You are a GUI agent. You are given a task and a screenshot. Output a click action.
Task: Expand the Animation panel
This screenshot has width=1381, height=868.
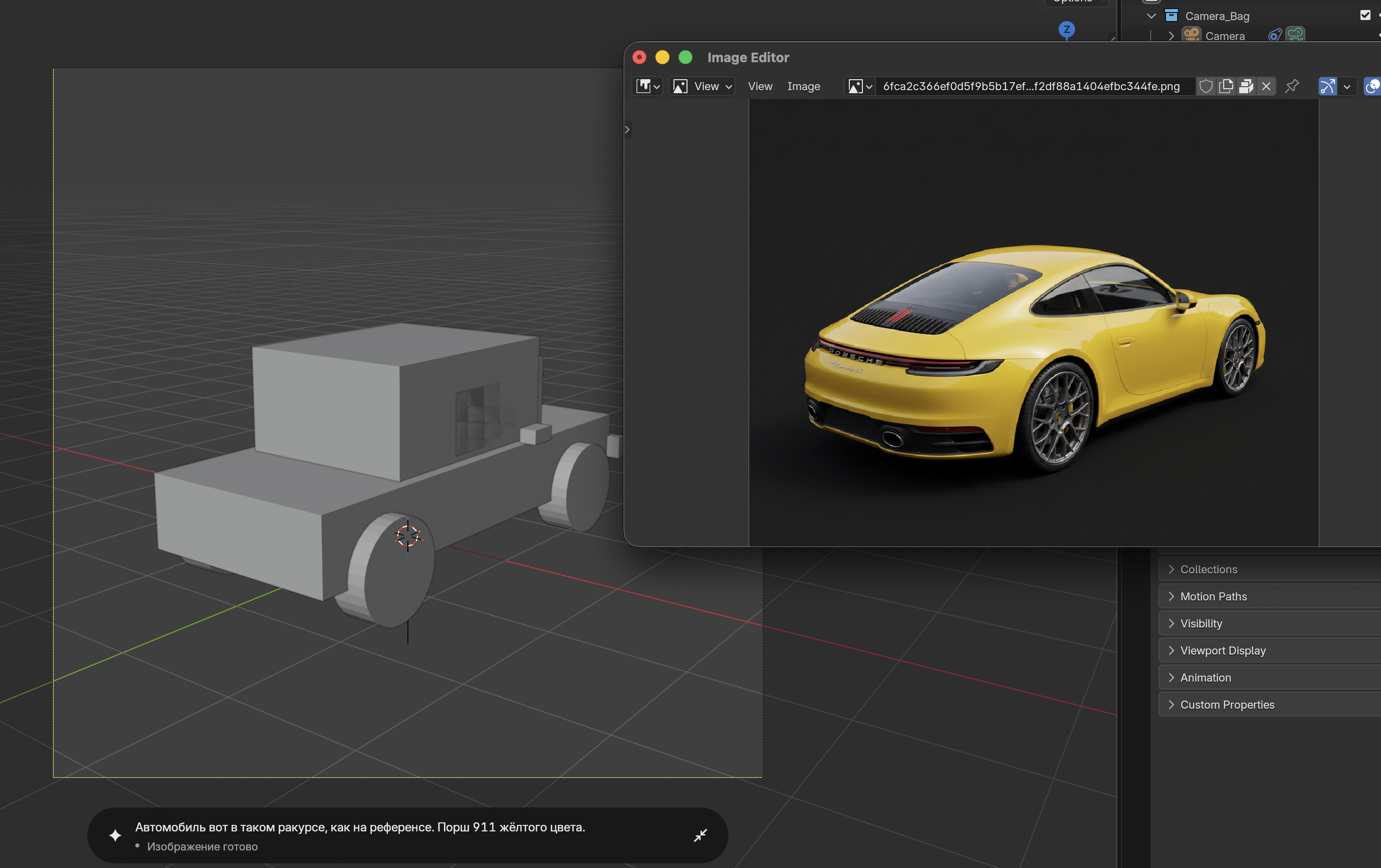pos(1270,677)
